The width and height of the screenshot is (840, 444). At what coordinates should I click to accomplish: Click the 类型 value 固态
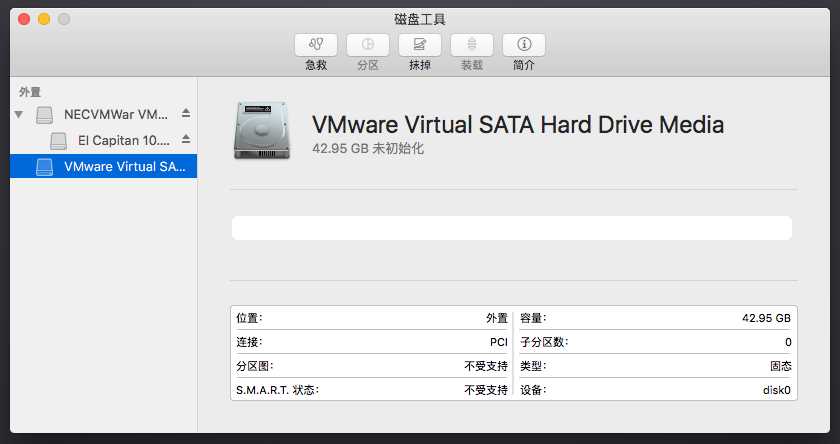point(781,366)
